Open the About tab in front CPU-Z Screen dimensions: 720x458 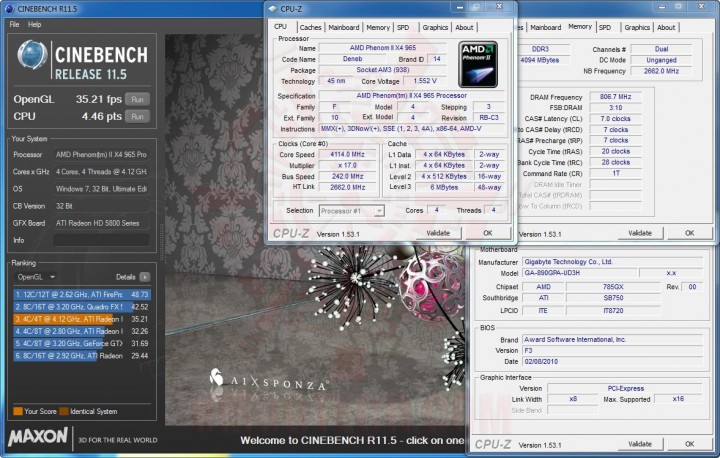click(x=464, y=28)
